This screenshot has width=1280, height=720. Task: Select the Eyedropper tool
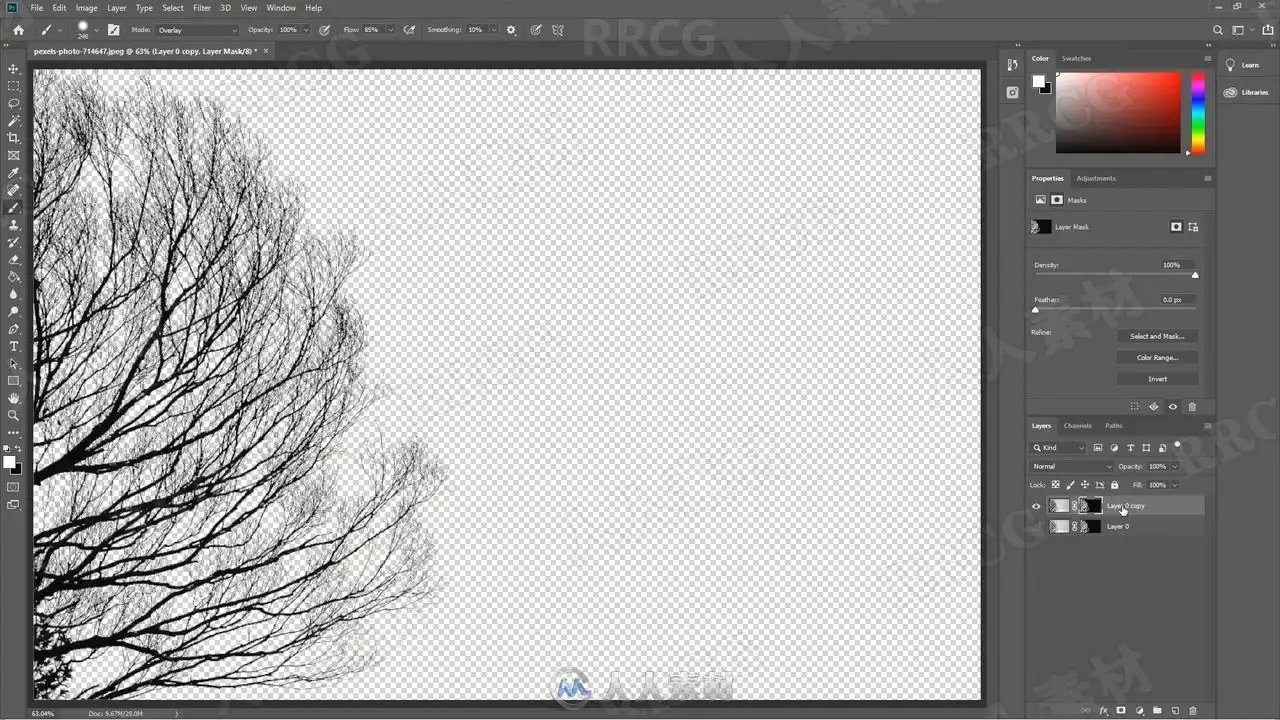pyautogui.click(x=14, y=173)
